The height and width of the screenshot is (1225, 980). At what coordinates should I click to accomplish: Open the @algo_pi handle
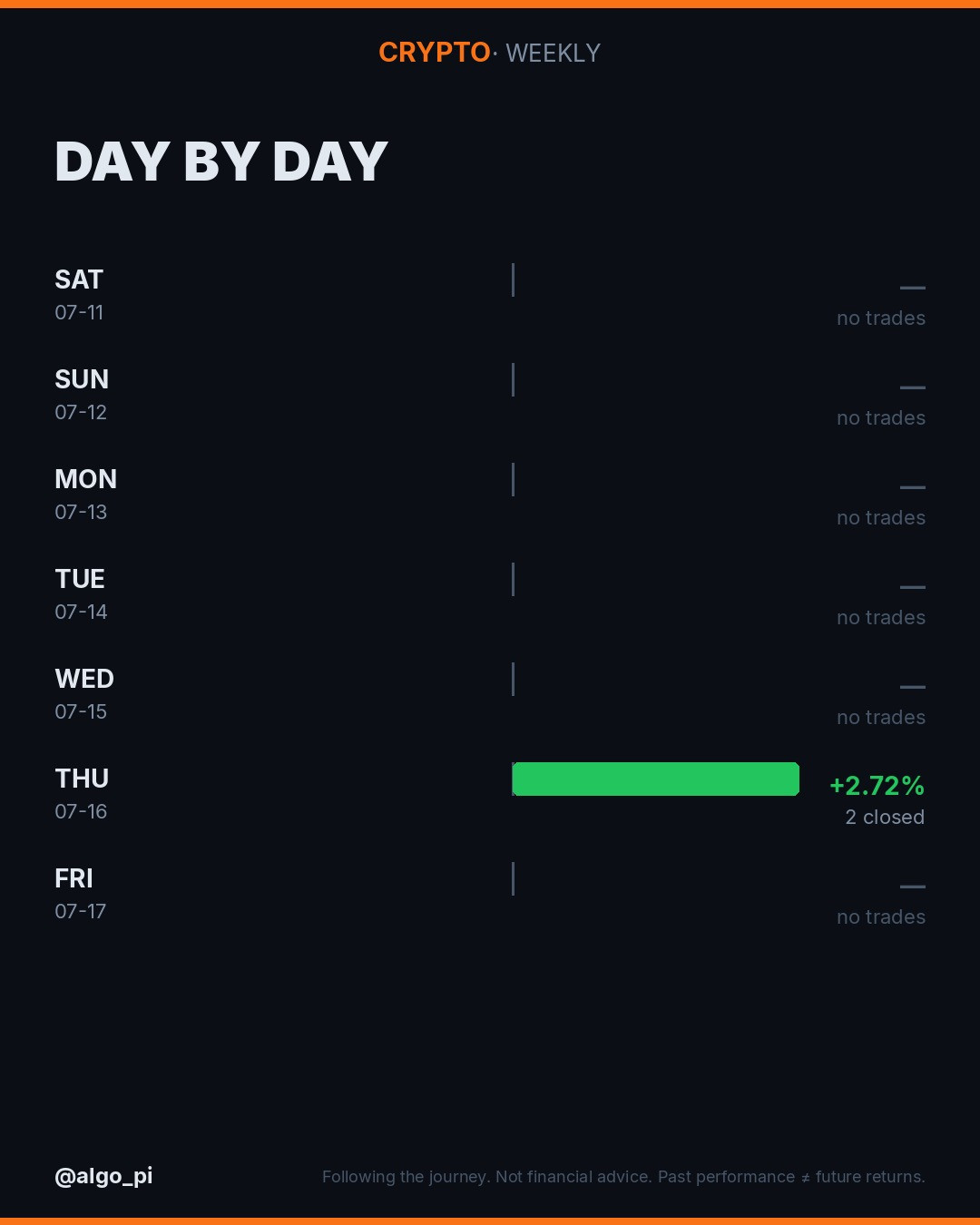pyautogui.click(x=103, y=1176)
